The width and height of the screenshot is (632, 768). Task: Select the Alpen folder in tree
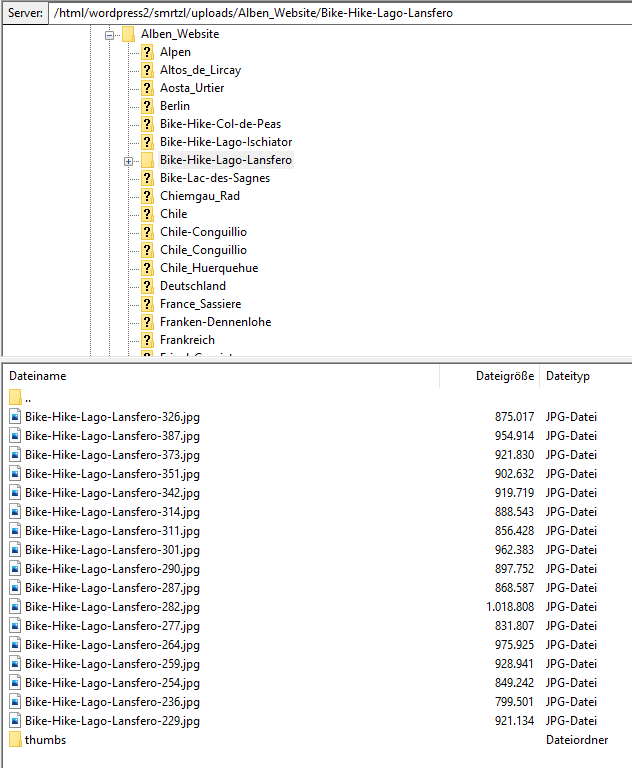click(175, 52)
